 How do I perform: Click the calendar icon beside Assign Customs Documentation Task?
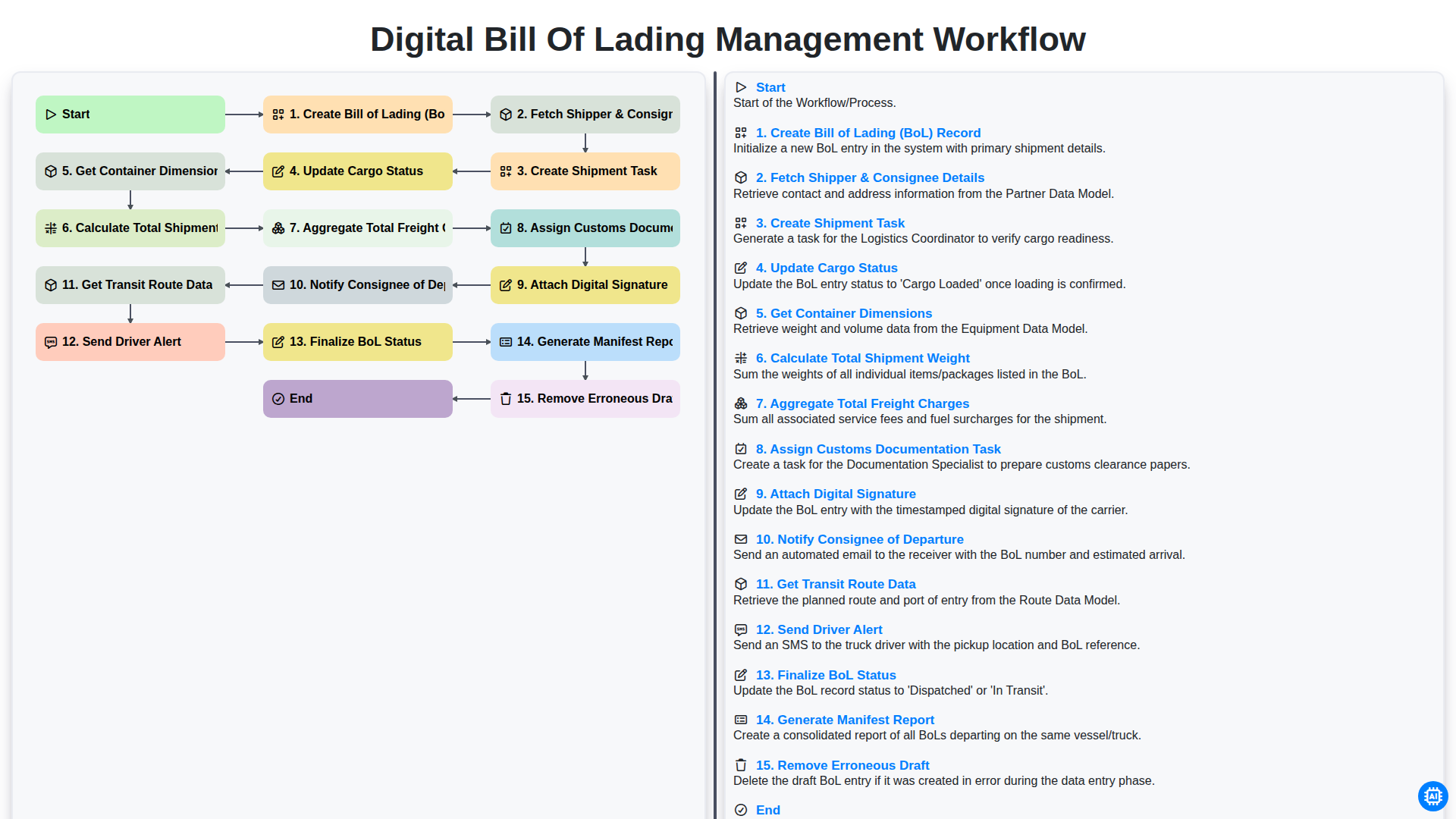click(741, 449)
